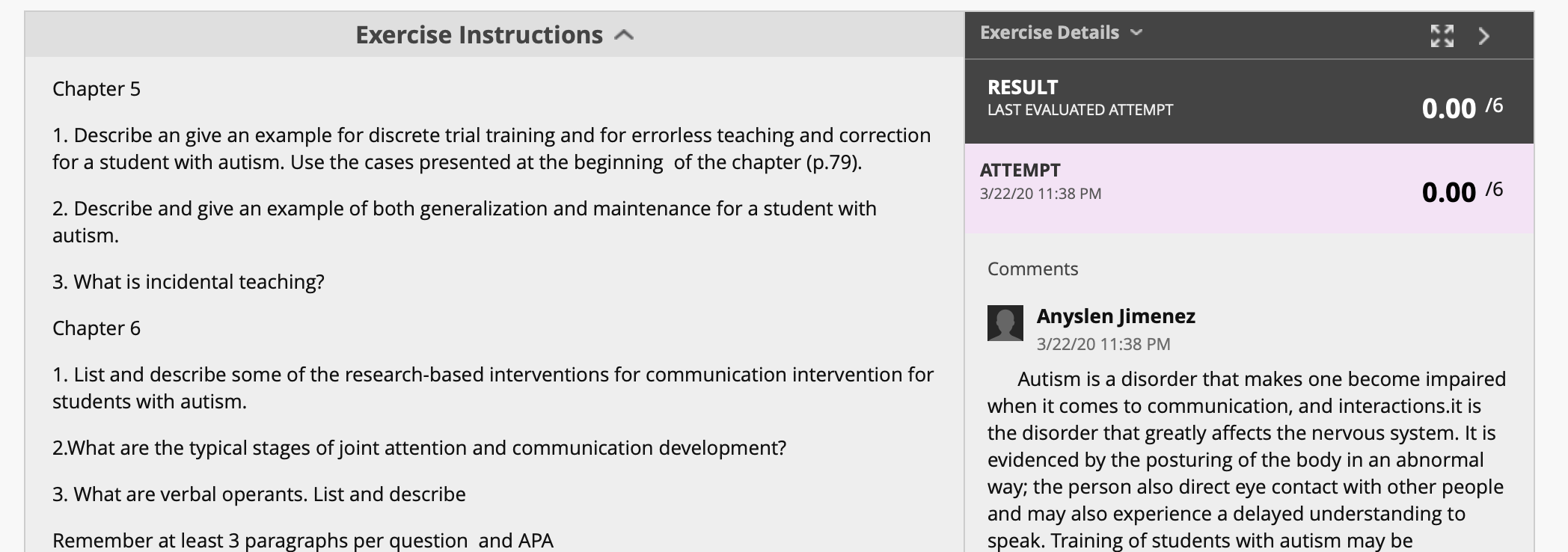The height and width of the screenshot is (552, 1568).
Task: Select the attempt dated 3/22/20 11:38 PM
Action: click(1249, 188)
